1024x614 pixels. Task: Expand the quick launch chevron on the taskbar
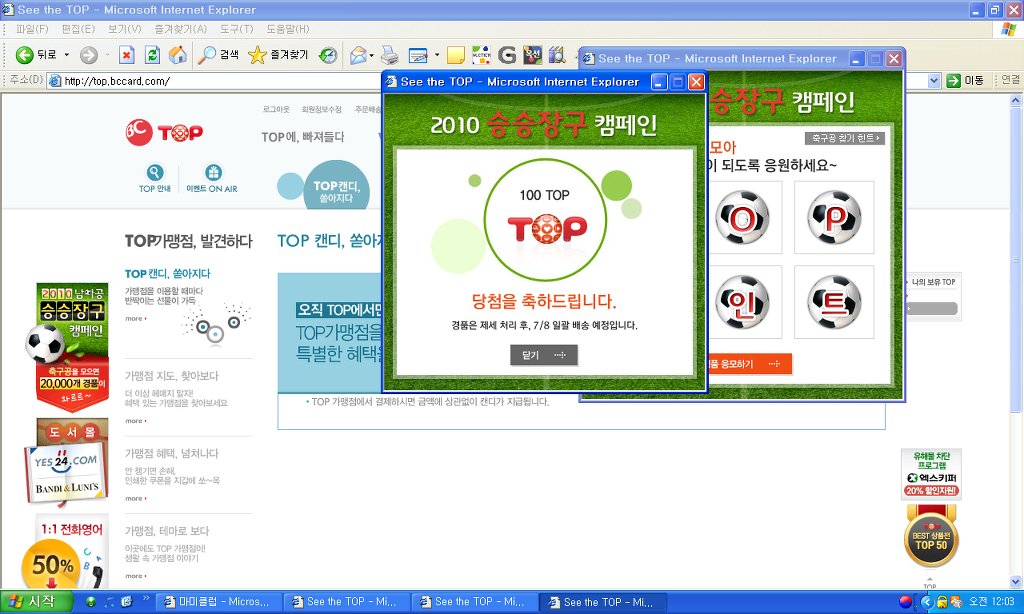click(146, 598)
